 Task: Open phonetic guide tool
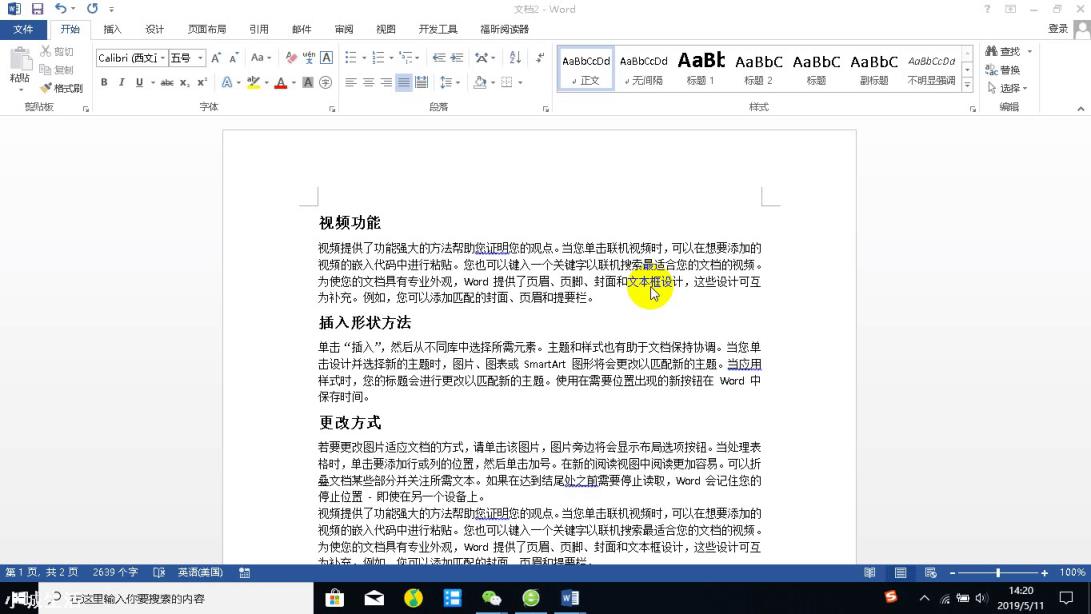(308, 58)
